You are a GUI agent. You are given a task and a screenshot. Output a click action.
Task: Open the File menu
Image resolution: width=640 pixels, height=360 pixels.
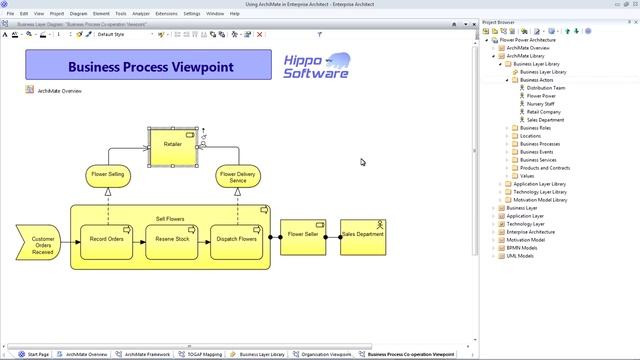[x=10, y=13]
